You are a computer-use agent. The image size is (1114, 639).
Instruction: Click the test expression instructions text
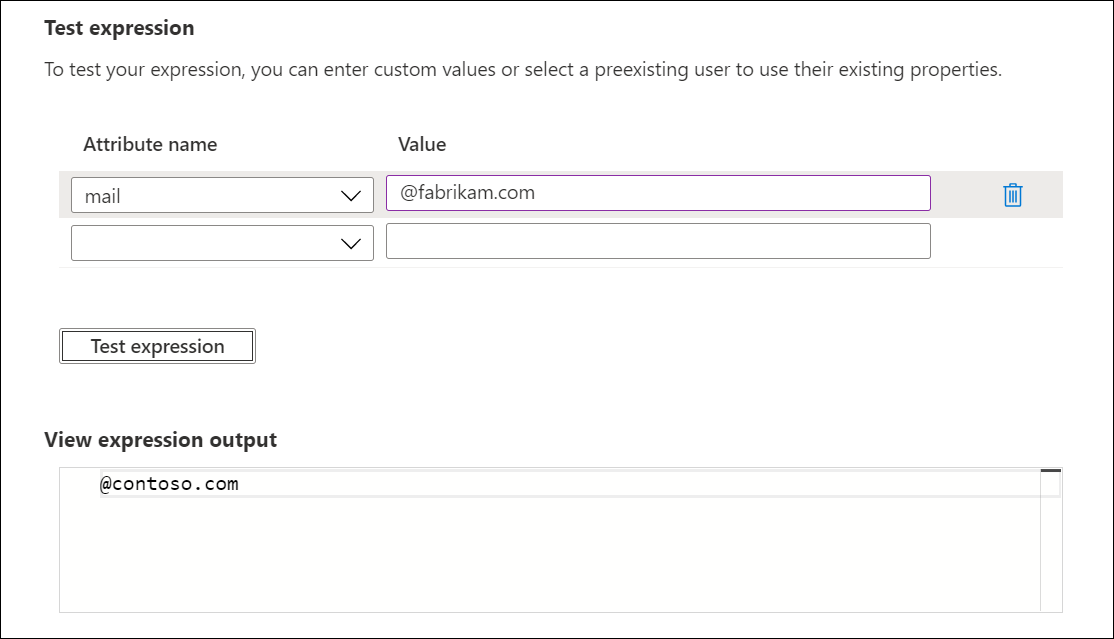coord(523,71)
